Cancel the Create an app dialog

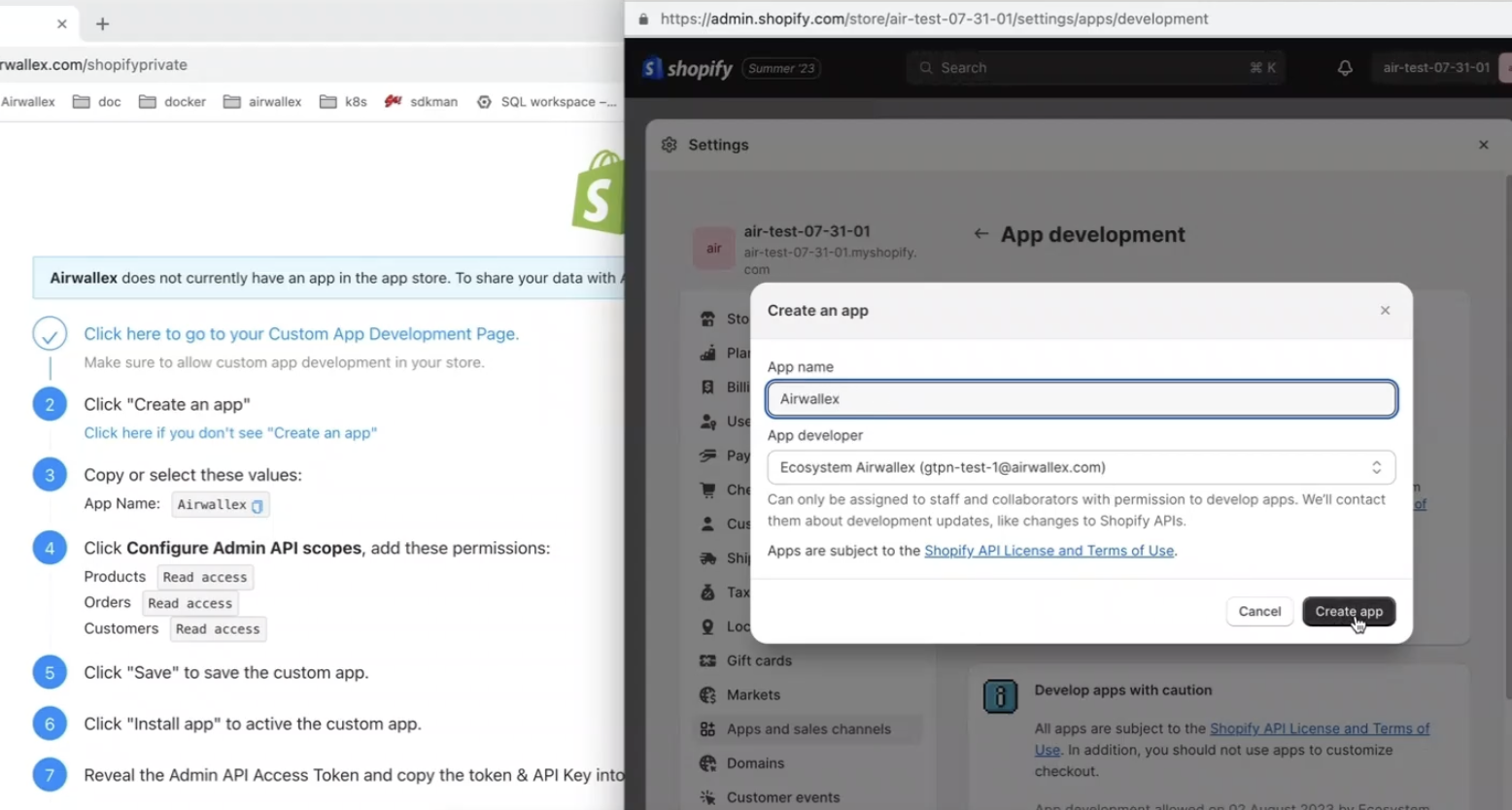coord(1259,612)
